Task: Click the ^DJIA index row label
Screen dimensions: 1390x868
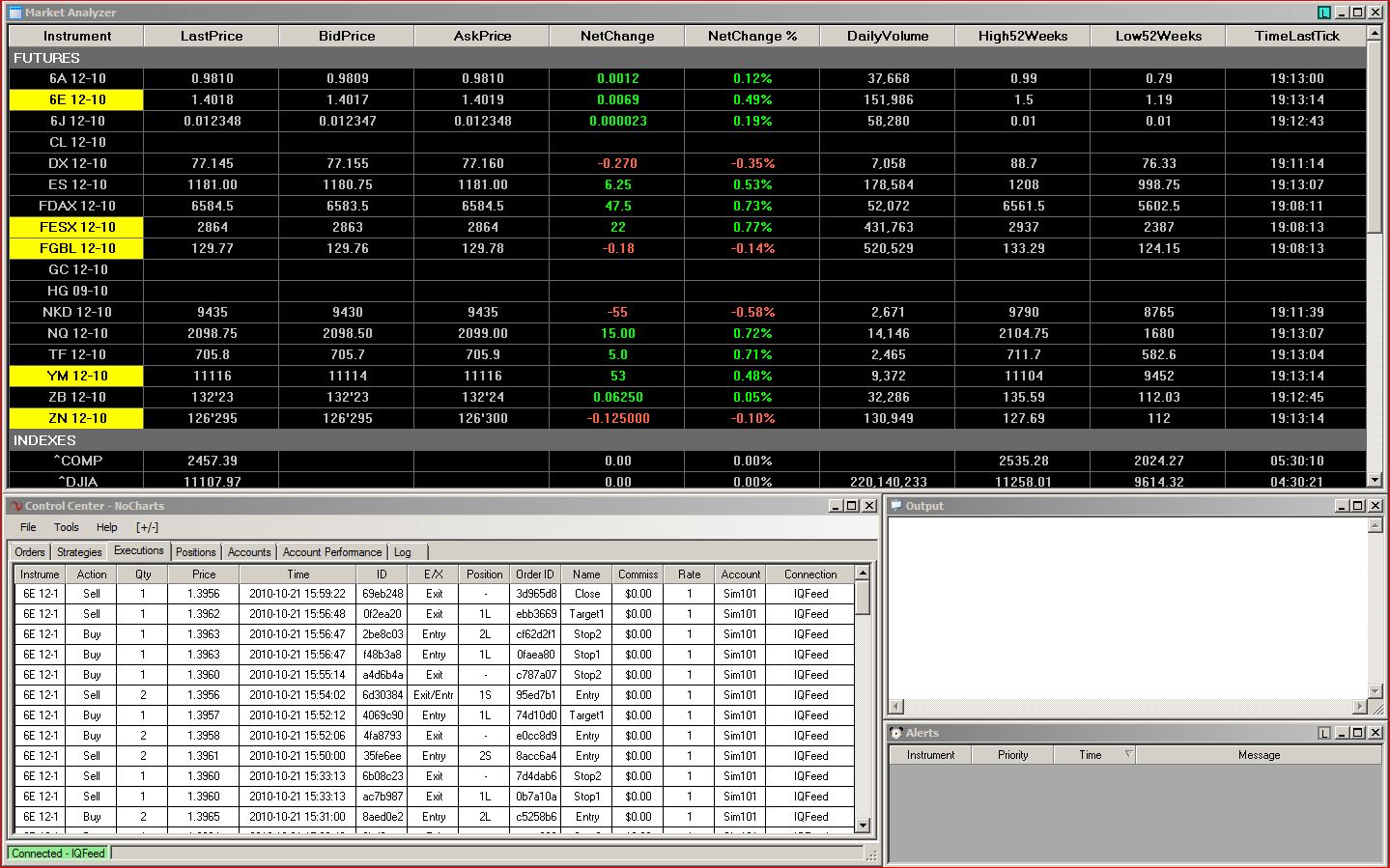Action: (76, 481)
